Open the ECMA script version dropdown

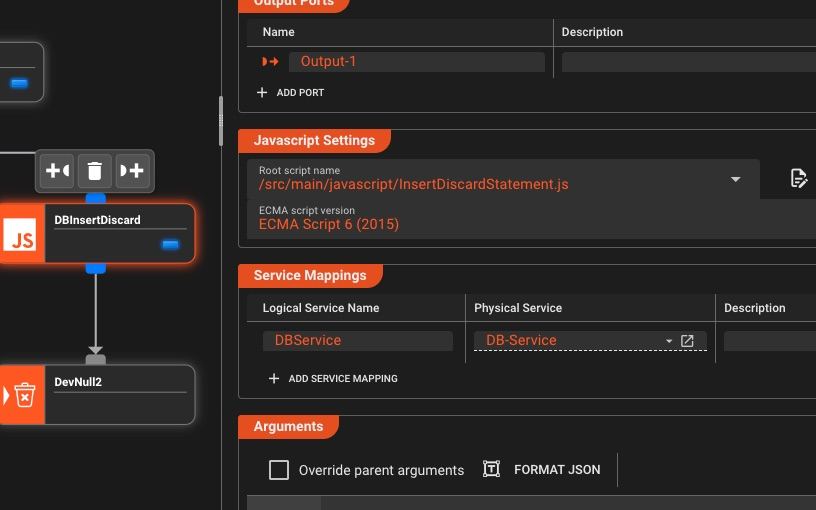point(531,219)
